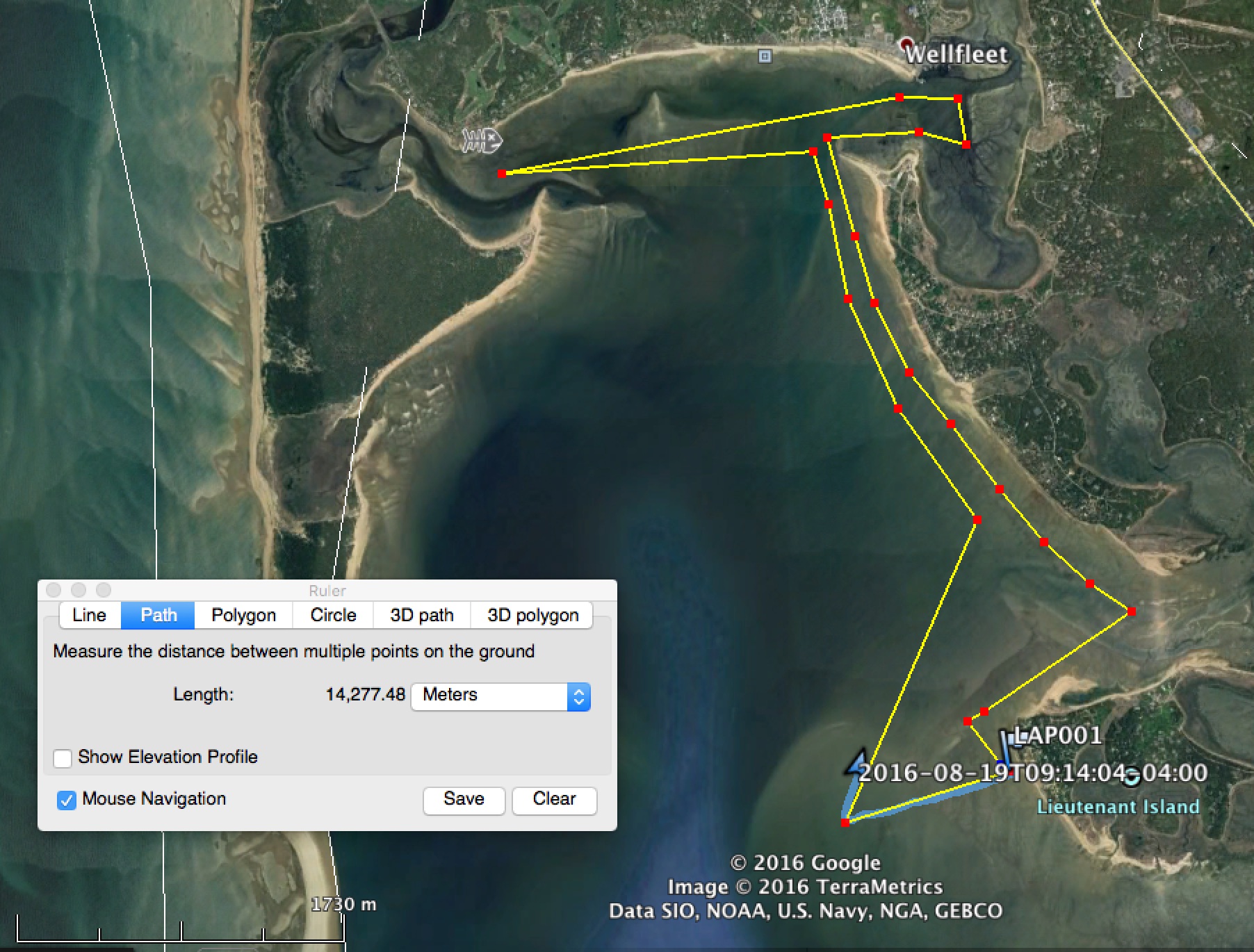
Task: Switch to the 3D path tab
Action: tap(421, 615)
